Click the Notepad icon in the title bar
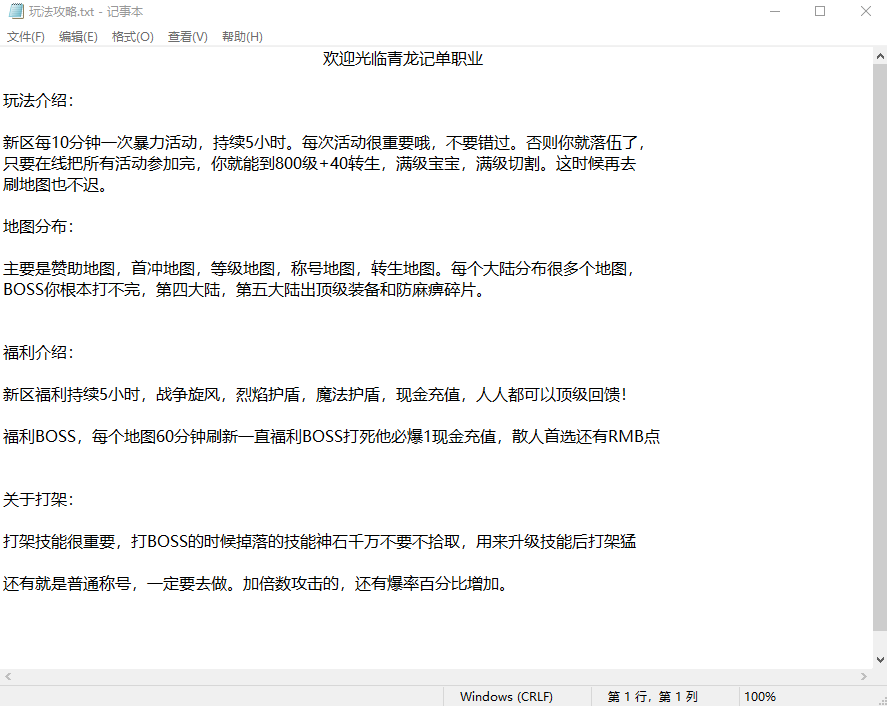Screen dimensions: 887x706 click(14, 11)
